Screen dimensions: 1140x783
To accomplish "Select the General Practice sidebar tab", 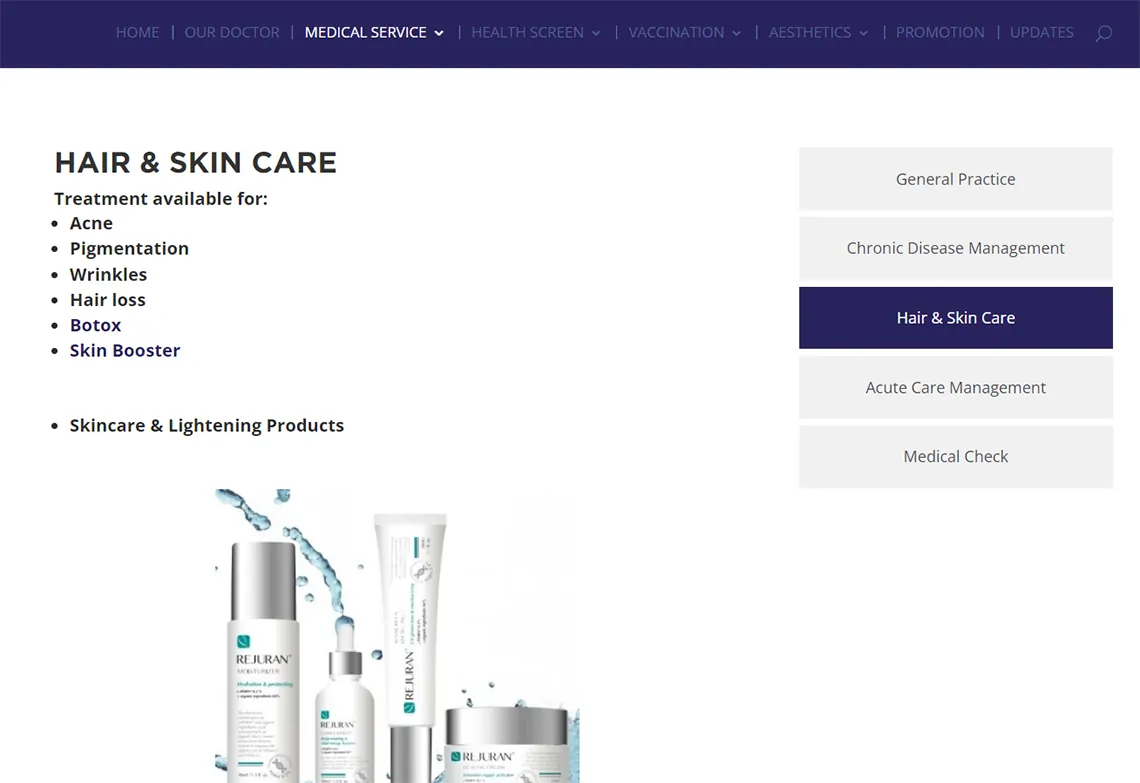I will 955,179.
